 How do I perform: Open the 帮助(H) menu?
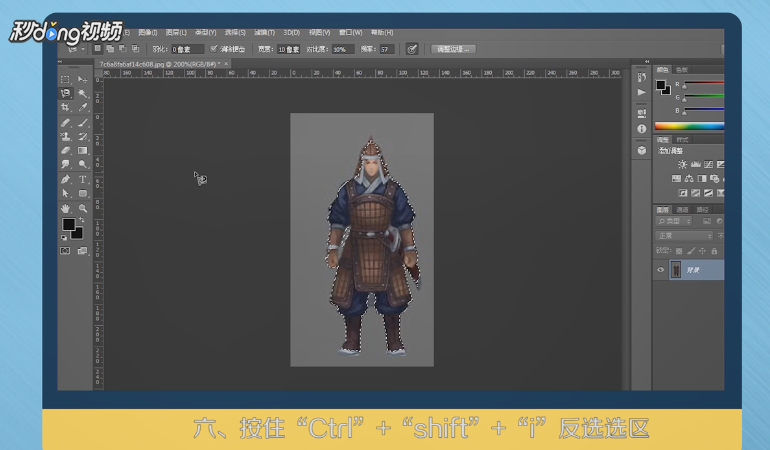coord(382,32)
